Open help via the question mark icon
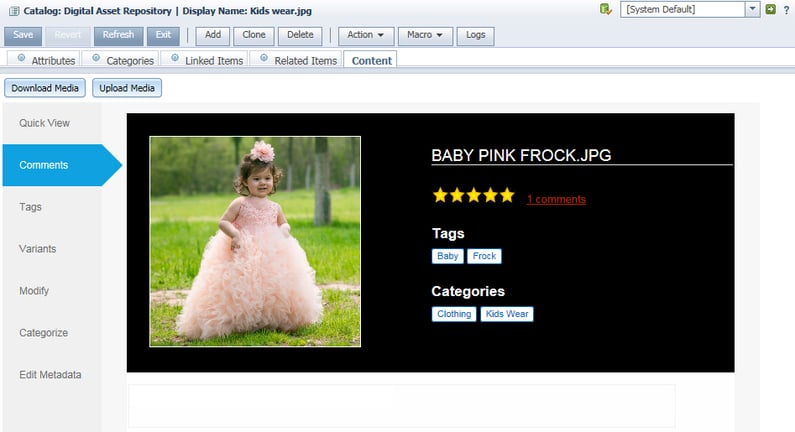Viewport: 795px width, 432px height. [x=786, y=10]
